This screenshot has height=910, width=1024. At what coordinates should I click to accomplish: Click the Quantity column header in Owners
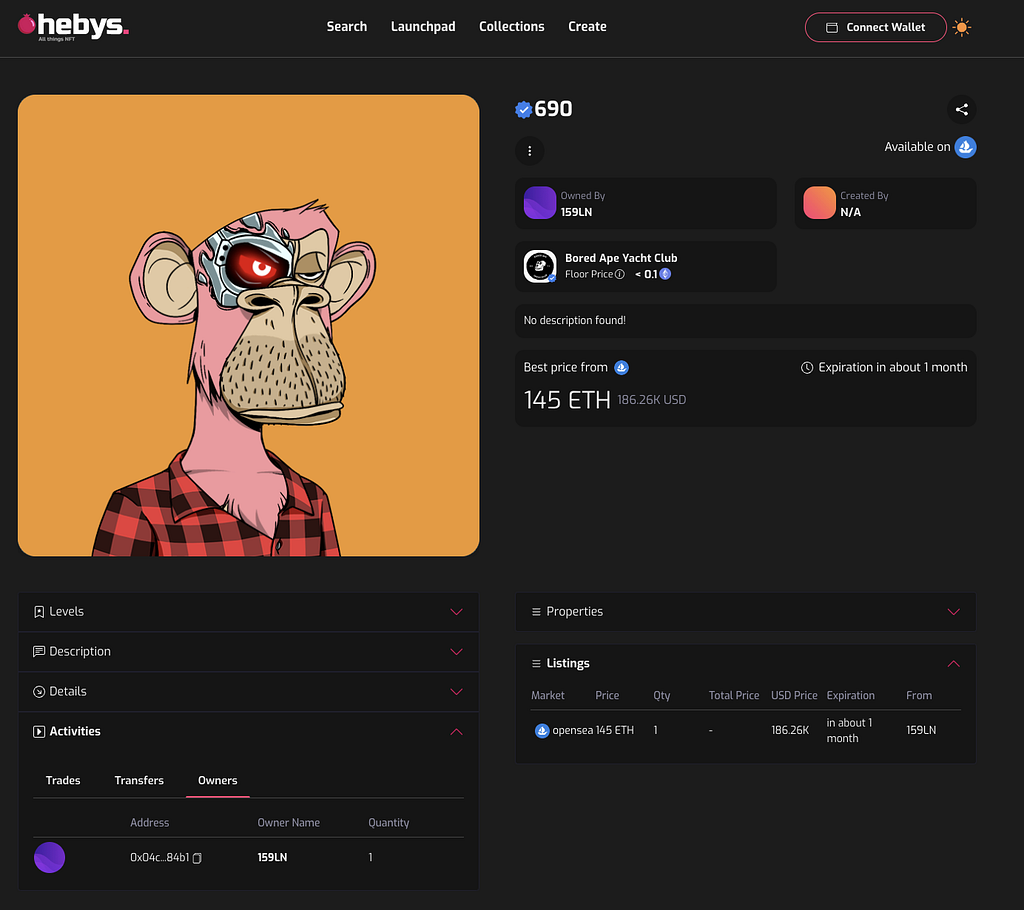[x=389, y=823]
